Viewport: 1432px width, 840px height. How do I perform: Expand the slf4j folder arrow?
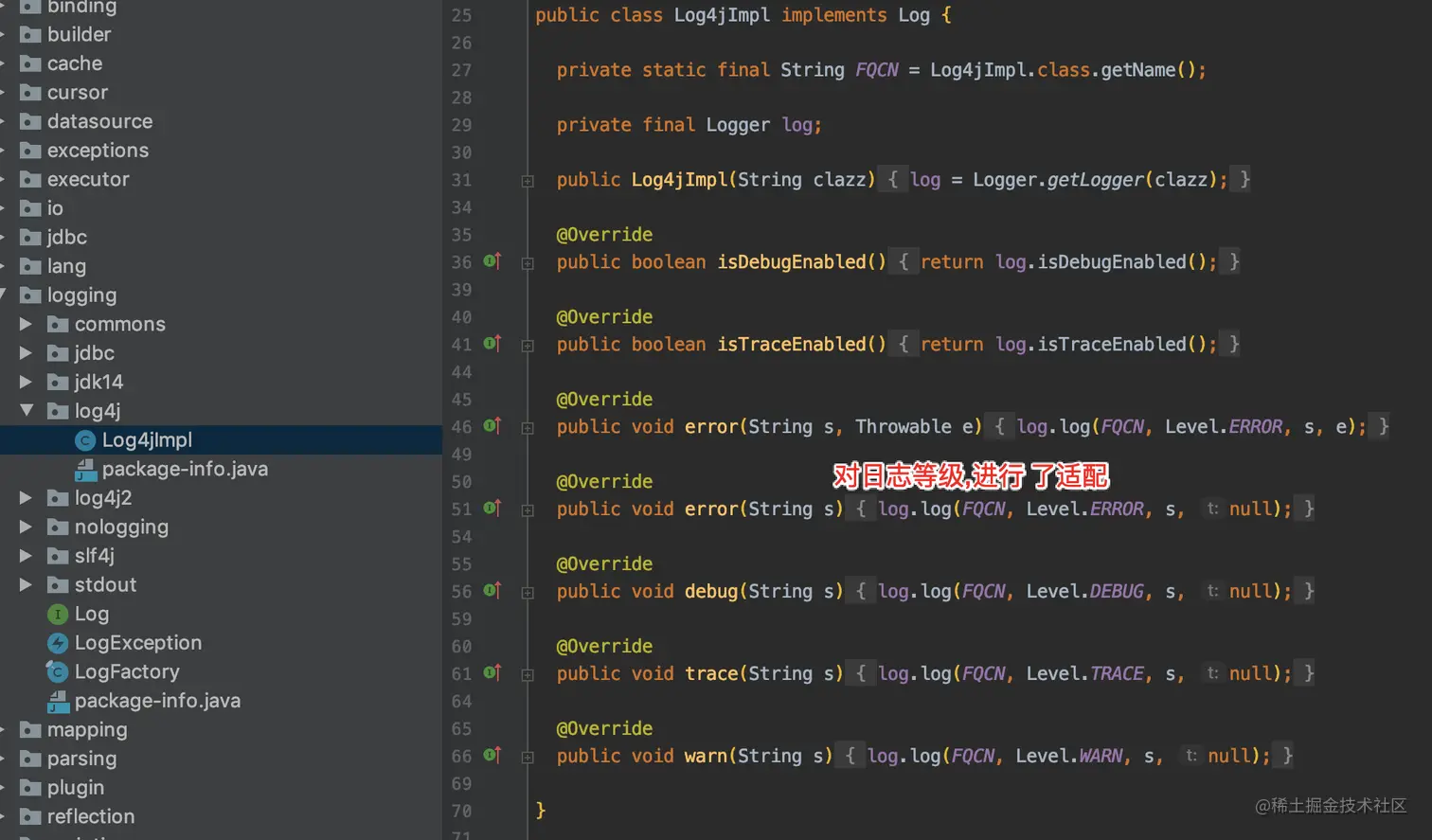(x=27, y=556)
